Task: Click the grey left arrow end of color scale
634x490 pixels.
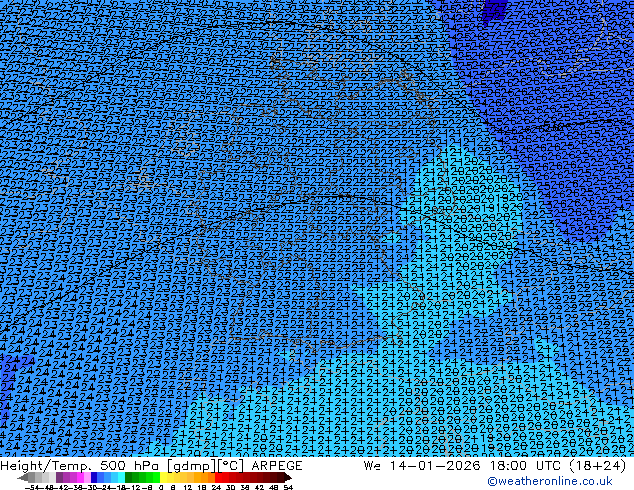Action: point(22,477)
